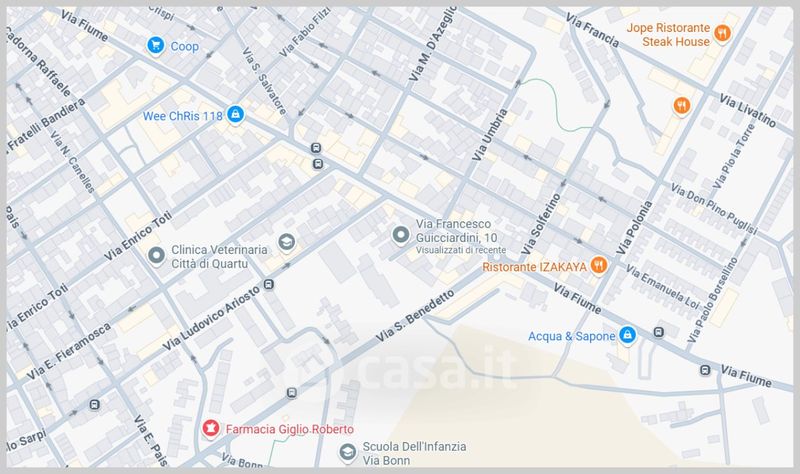
Task: Click the Ristorante IZAKAYA text label
Action: click(x=534, y=267)
